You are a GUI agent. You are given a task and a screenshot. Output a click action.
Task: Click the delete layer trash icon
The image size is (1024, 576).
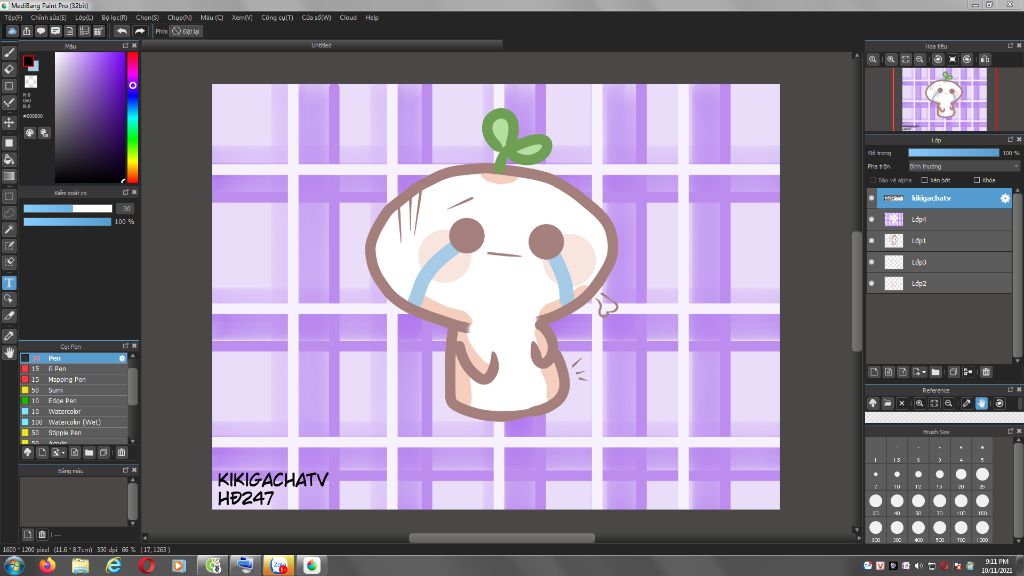[986, 372]
